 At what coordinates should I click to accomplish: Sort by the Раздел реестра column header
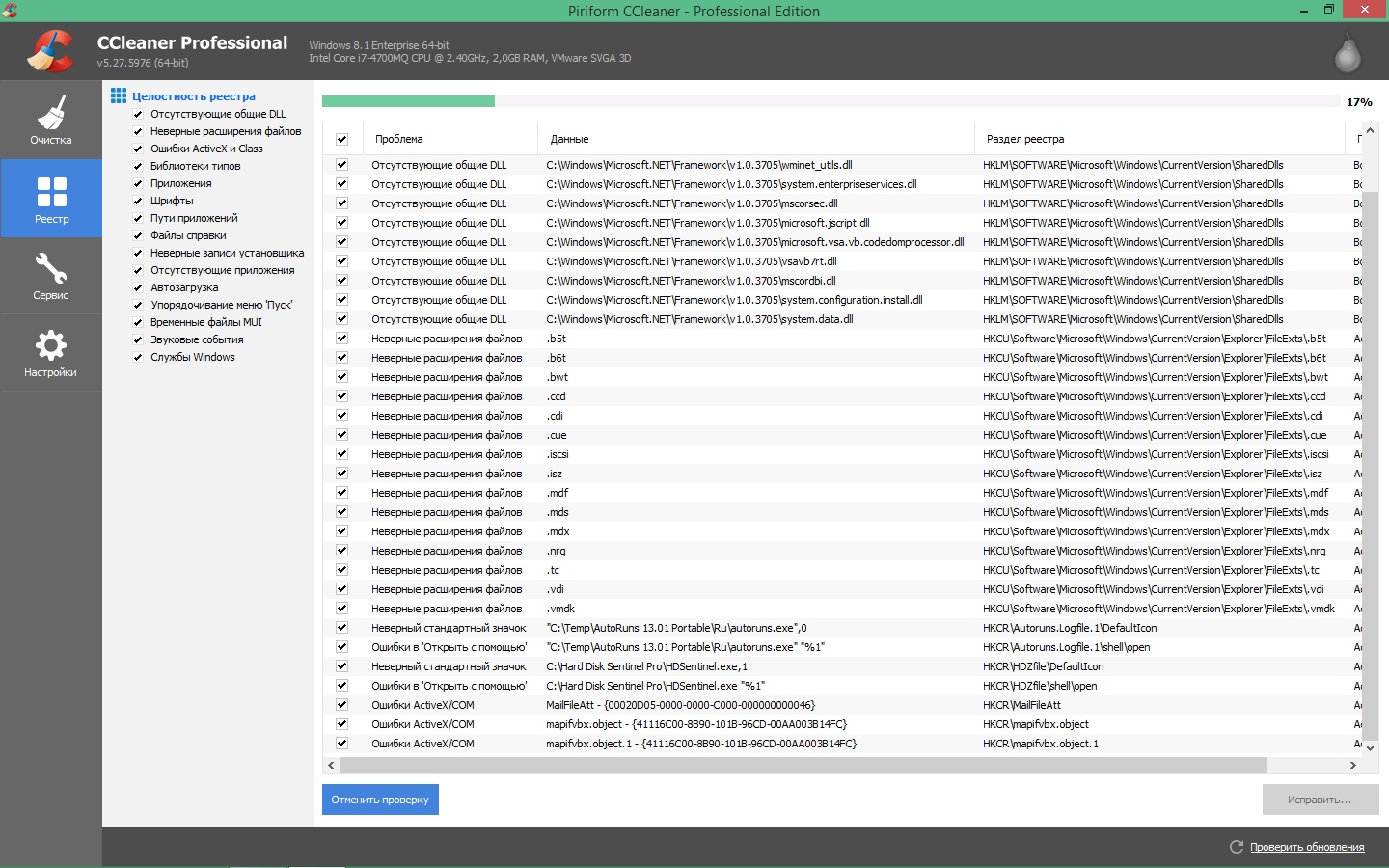click(x=1159, y=139)
